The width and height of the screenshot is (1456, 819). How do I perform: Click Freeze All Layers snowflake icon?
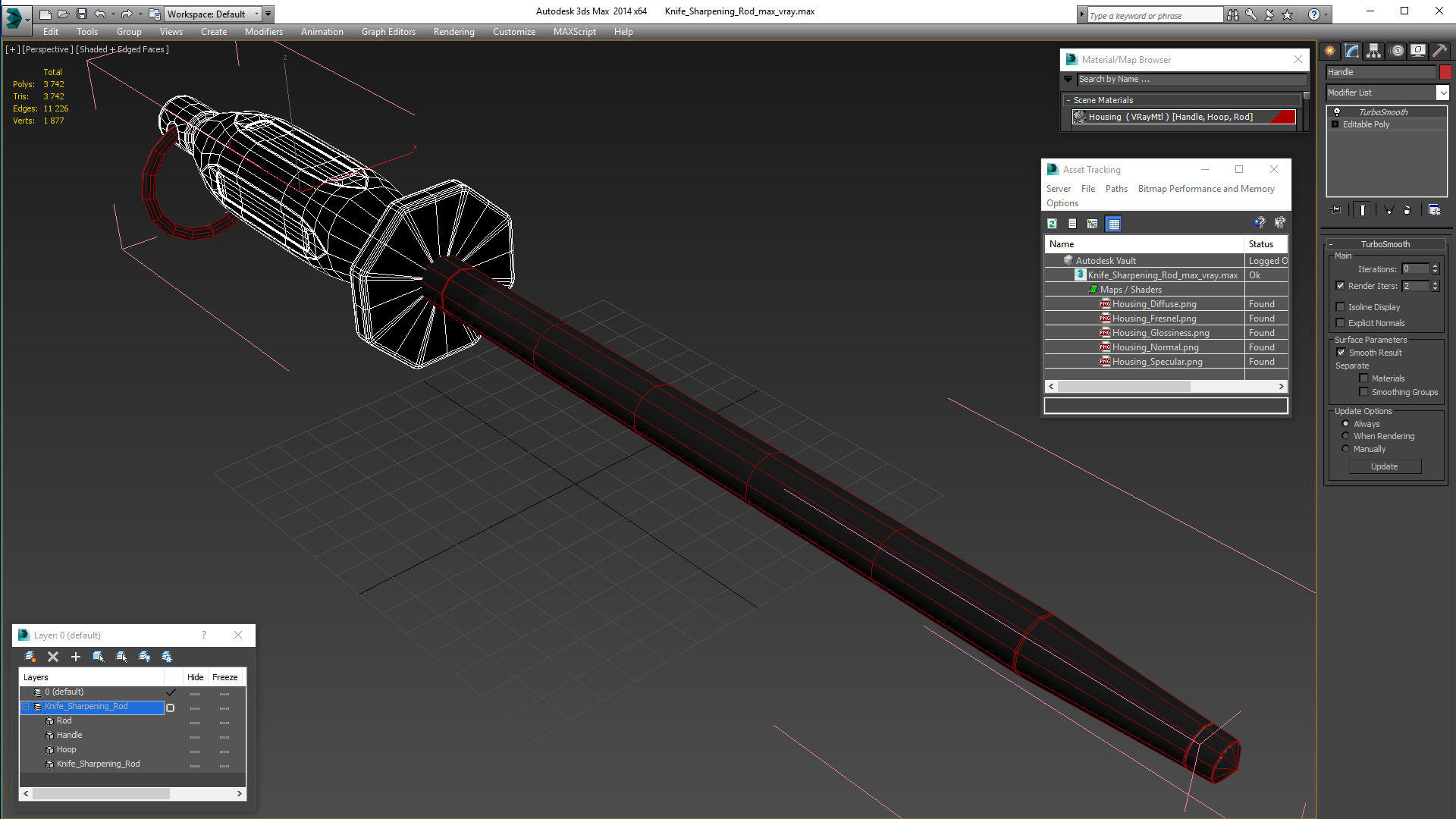coord(167,657)
